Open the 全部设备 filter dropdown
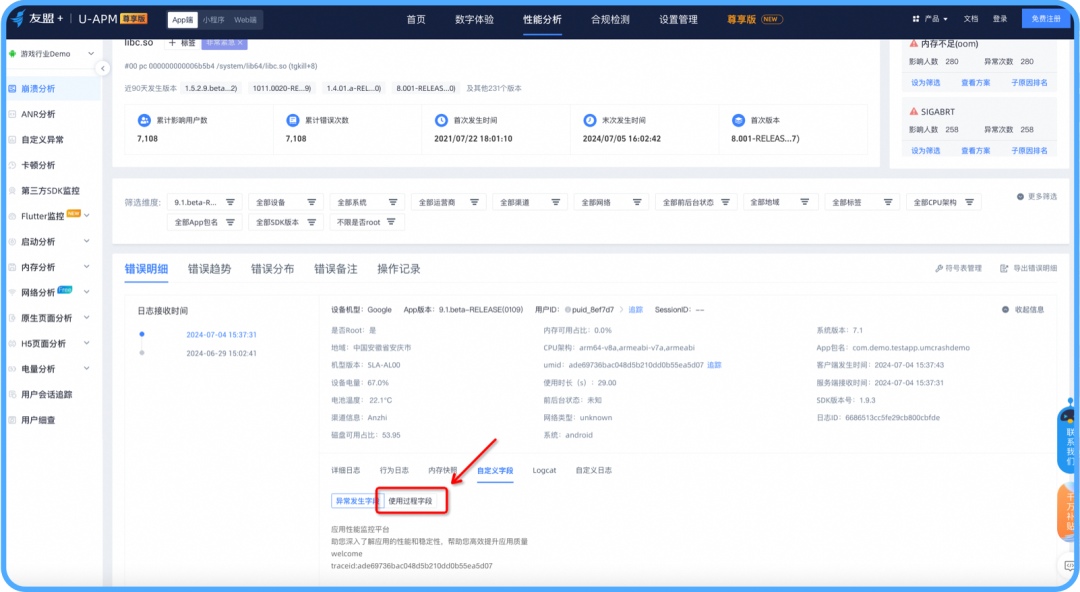This screenshot has width=1080, height=592. (286, 203)
